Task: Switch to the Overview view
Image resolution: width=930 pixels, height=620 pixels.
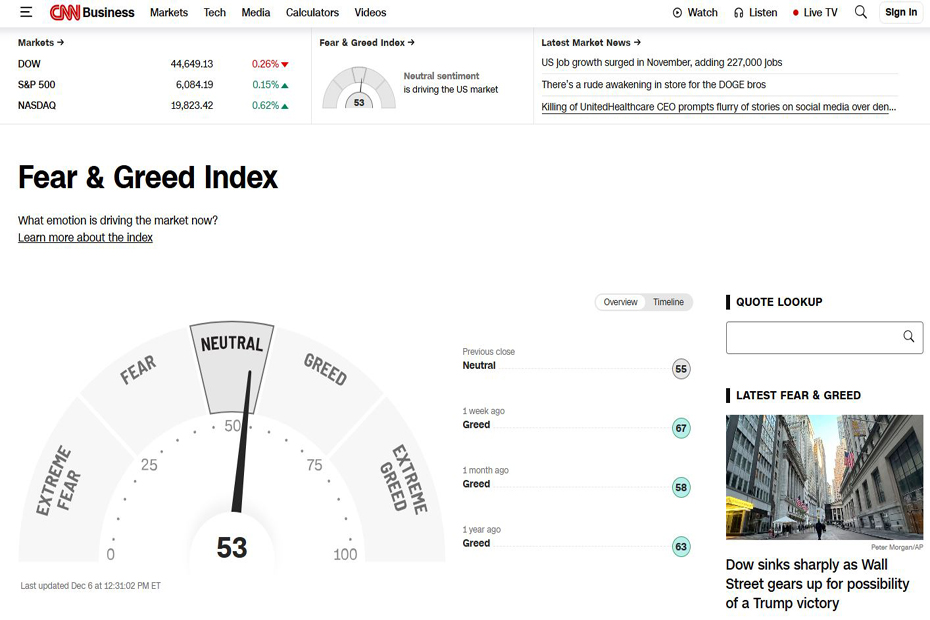Action: (620, 302)
